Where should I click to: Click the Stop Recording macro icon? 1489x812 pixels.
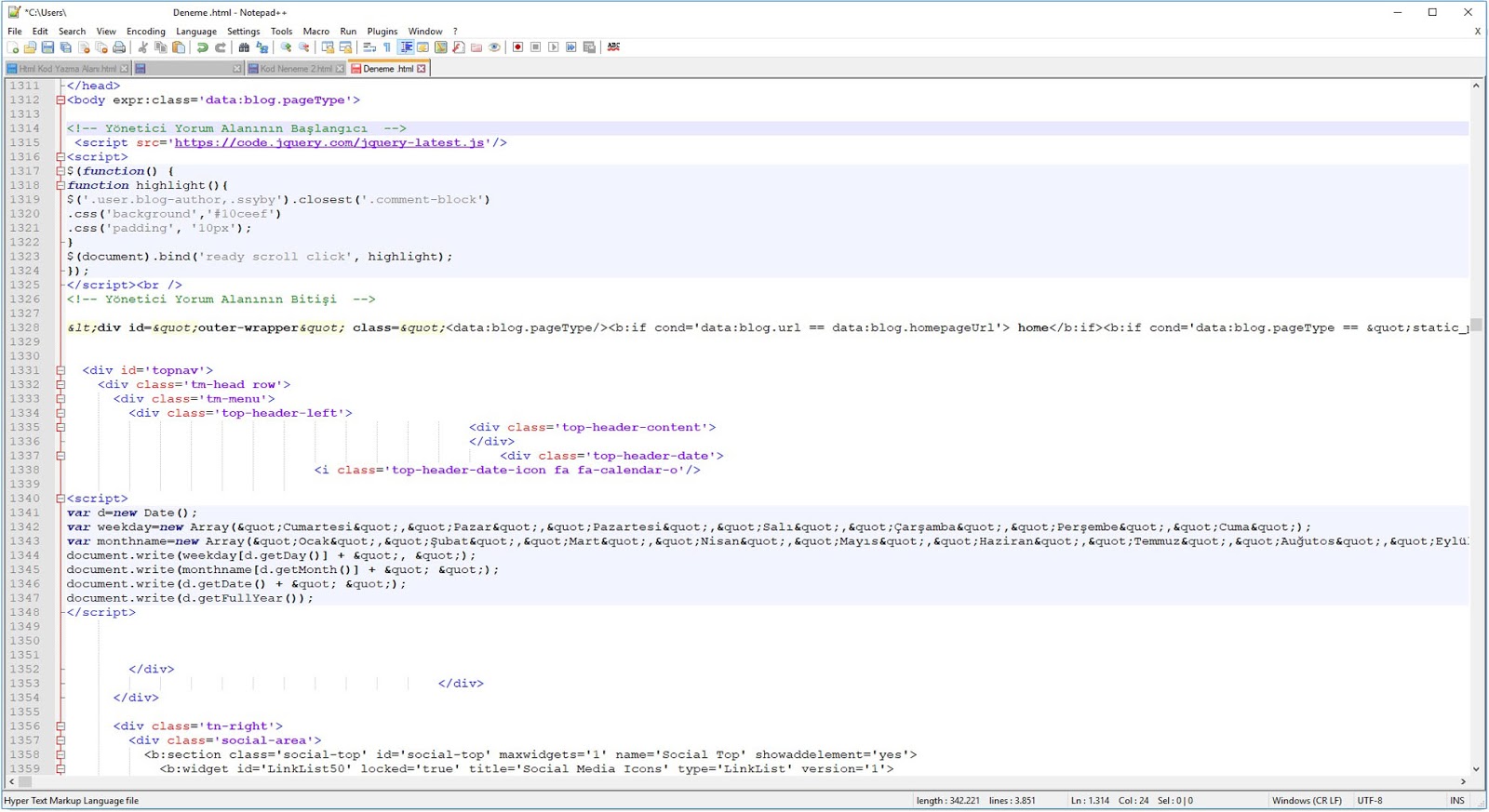[x=536, y=47]
